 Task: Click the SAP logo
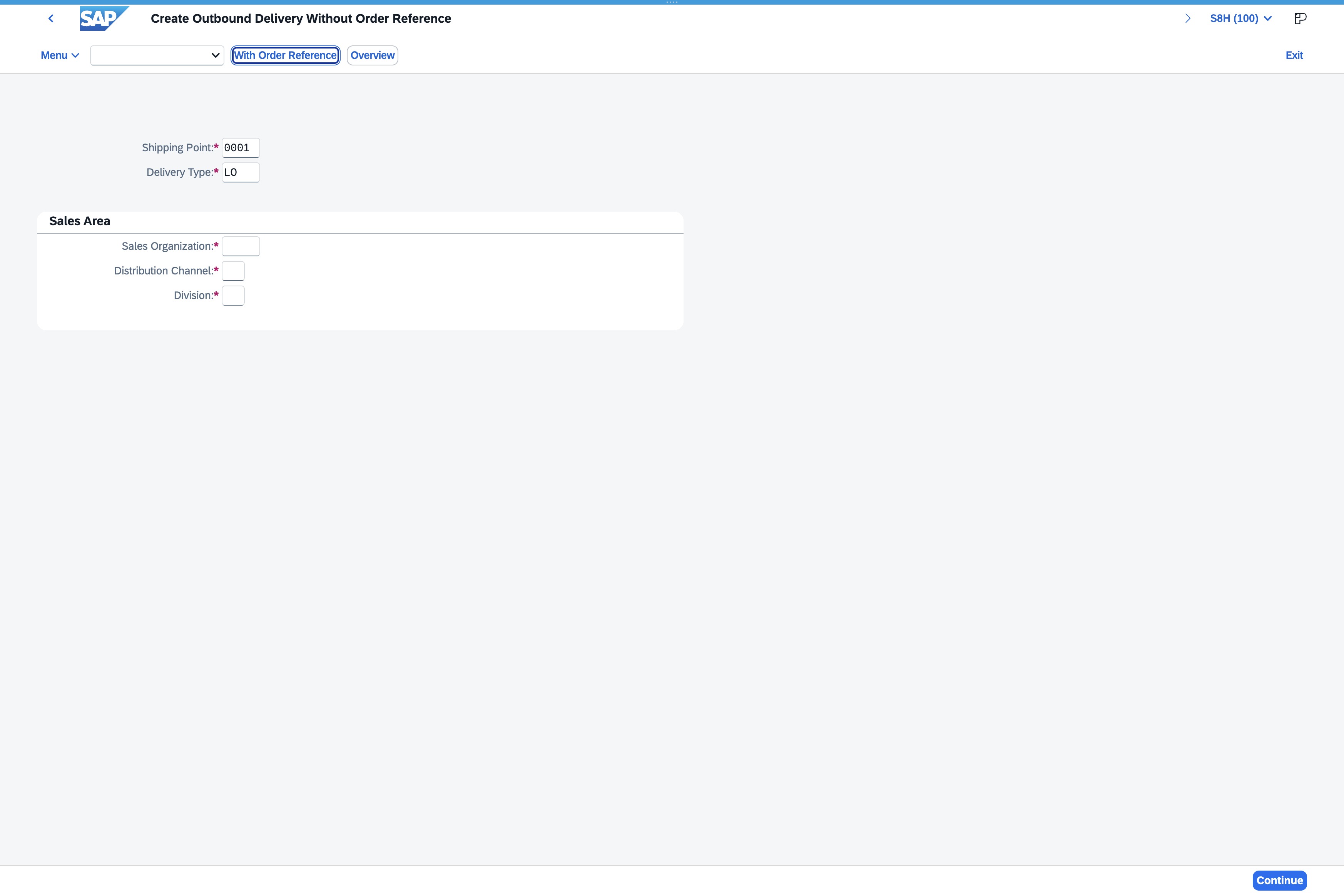[x=104, y=18]
